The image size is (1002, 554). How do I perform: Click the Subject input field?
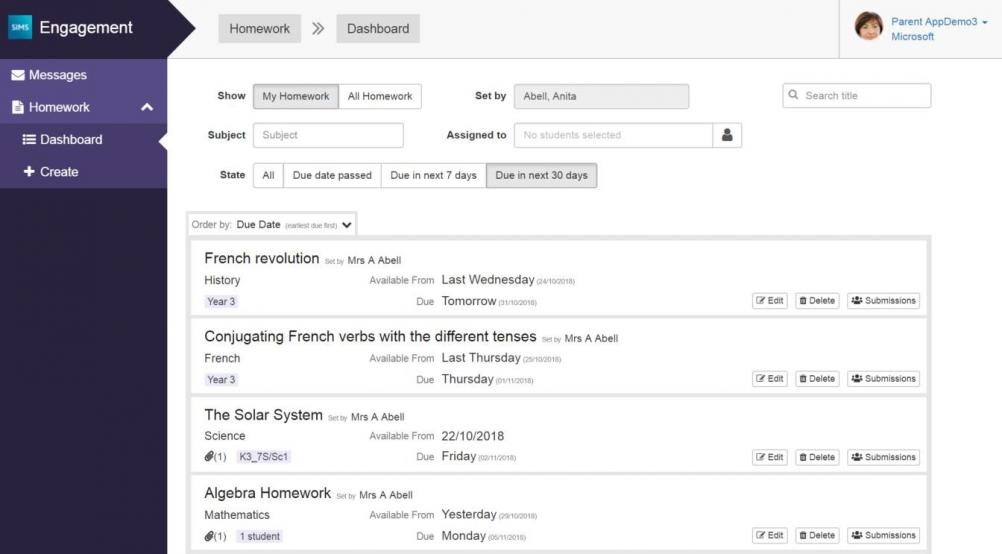(x=328, y=135)
